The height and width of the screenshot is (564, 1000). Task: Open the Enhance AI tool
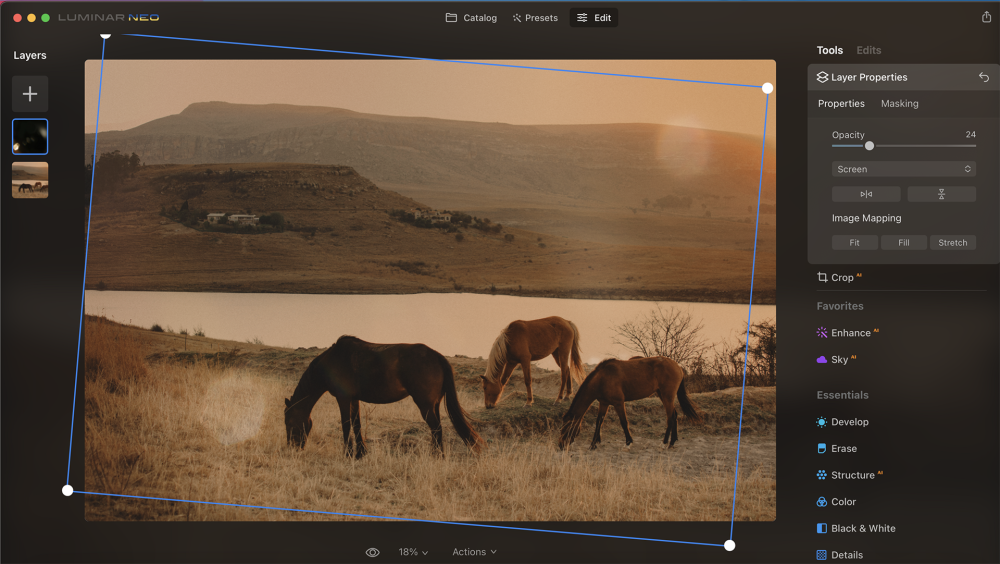pos(848,333)
